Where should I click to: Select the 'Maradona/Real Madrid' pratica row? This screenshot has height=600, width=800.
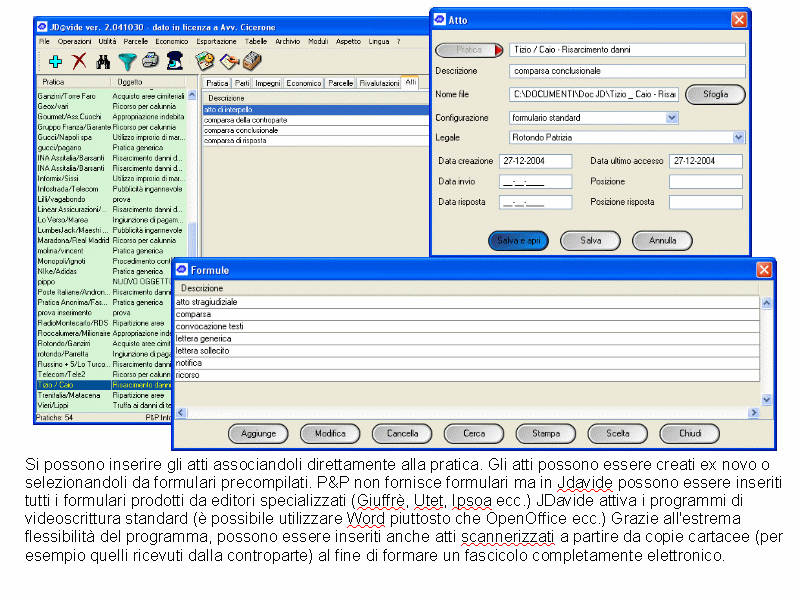point(112,240)
